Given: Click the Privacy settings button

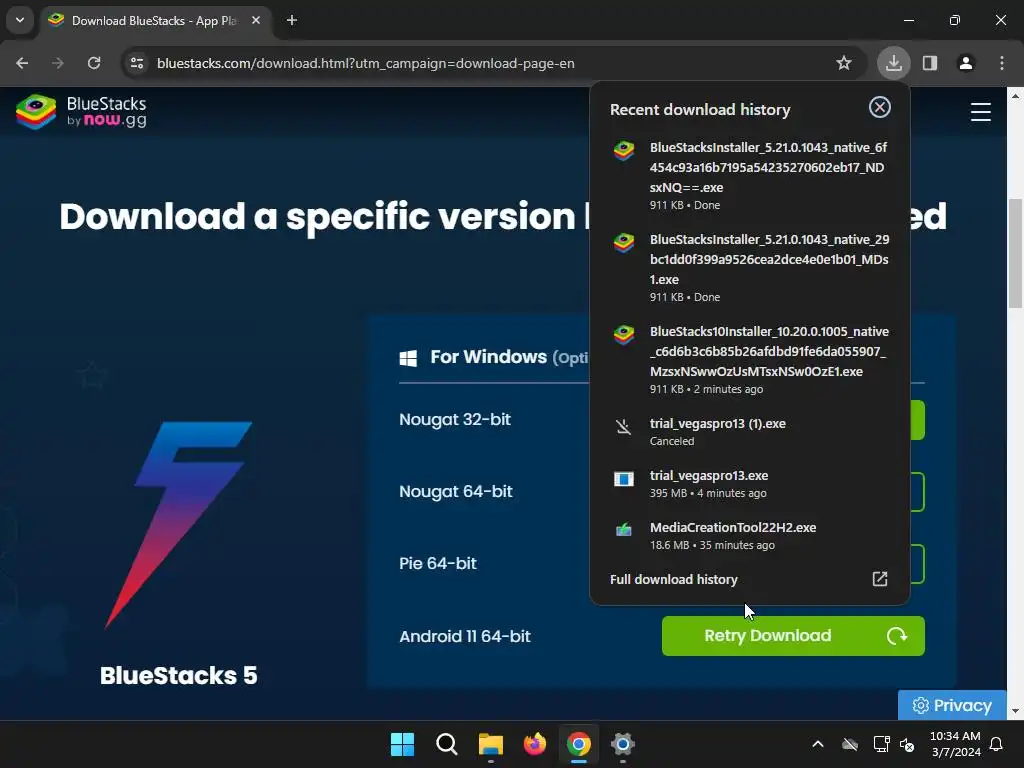Looking at the screenshot, I should [x=952, y=705].
